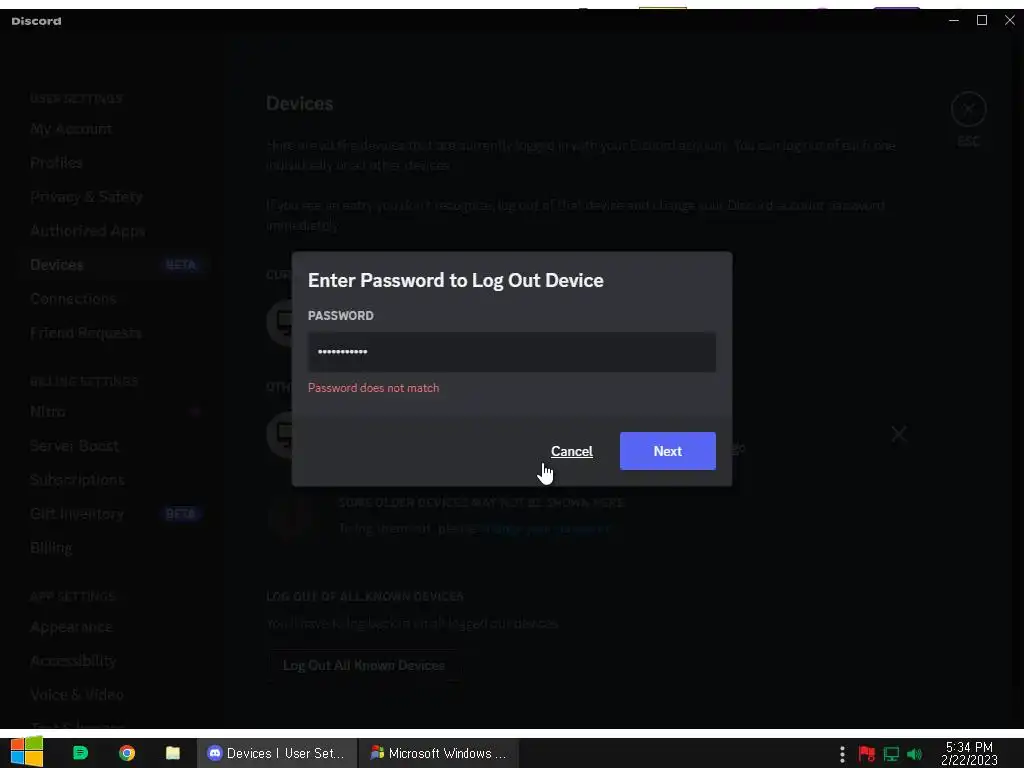Remove the other device with X icon
This screenshot has height=768, width=1024.
tap(899, 434)
